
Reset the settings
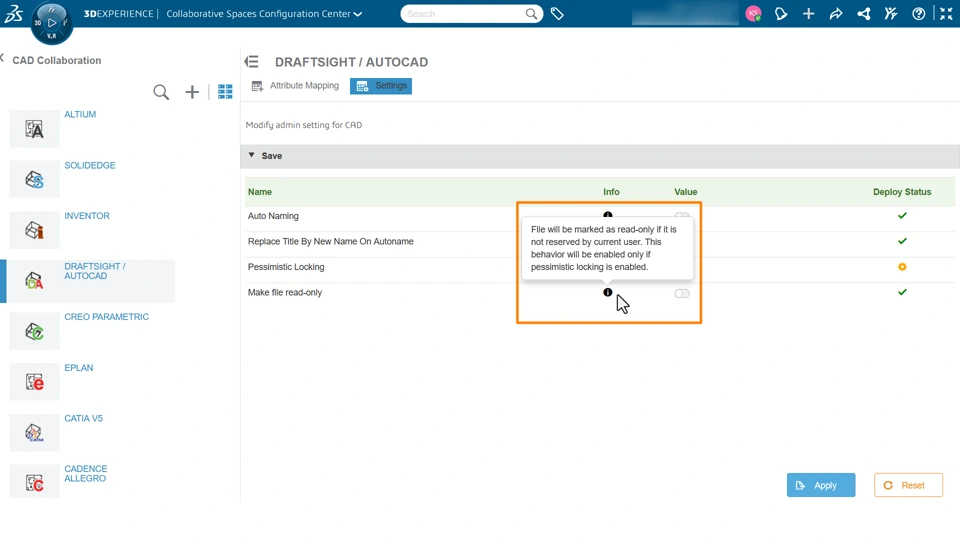point(908,485)
